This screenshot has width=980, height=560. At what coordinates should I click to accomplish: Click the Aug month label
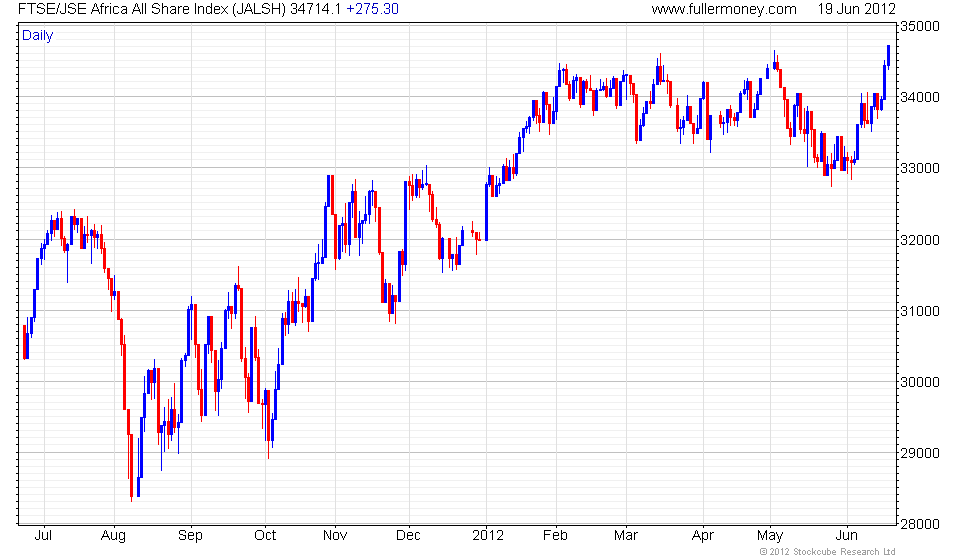tap(113, 536)
